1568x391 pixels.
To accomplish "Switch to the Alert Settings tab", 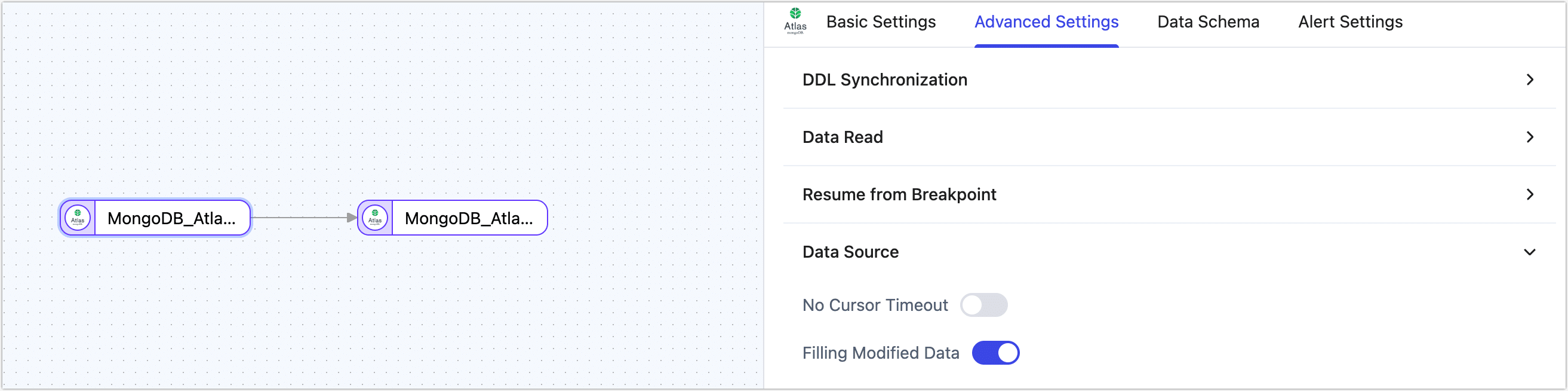I will (1351, 22).
